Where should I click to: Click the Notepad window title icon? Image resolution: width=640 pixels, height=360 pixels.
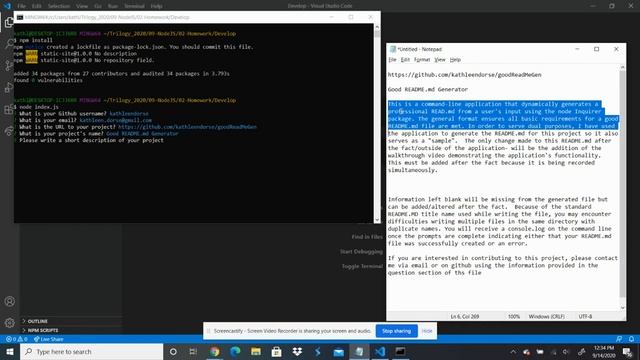(393, 49)
